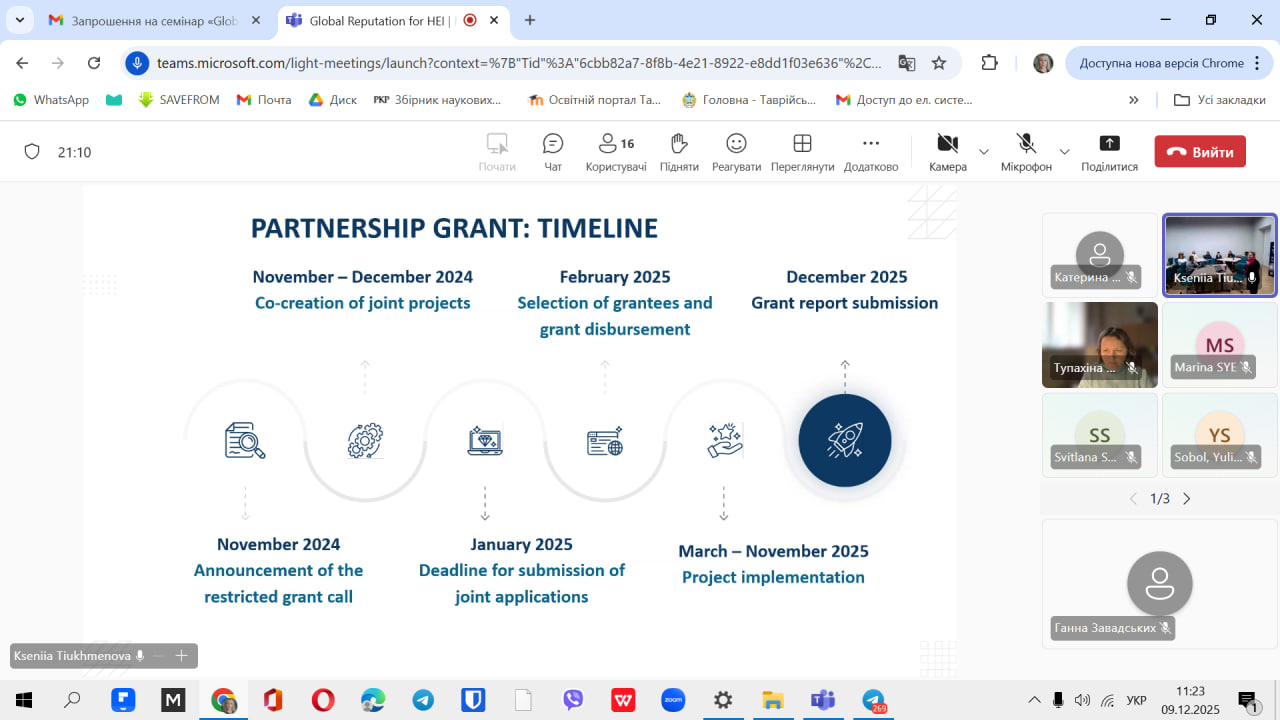Click the shield meeting security icon

pos(32,152)
